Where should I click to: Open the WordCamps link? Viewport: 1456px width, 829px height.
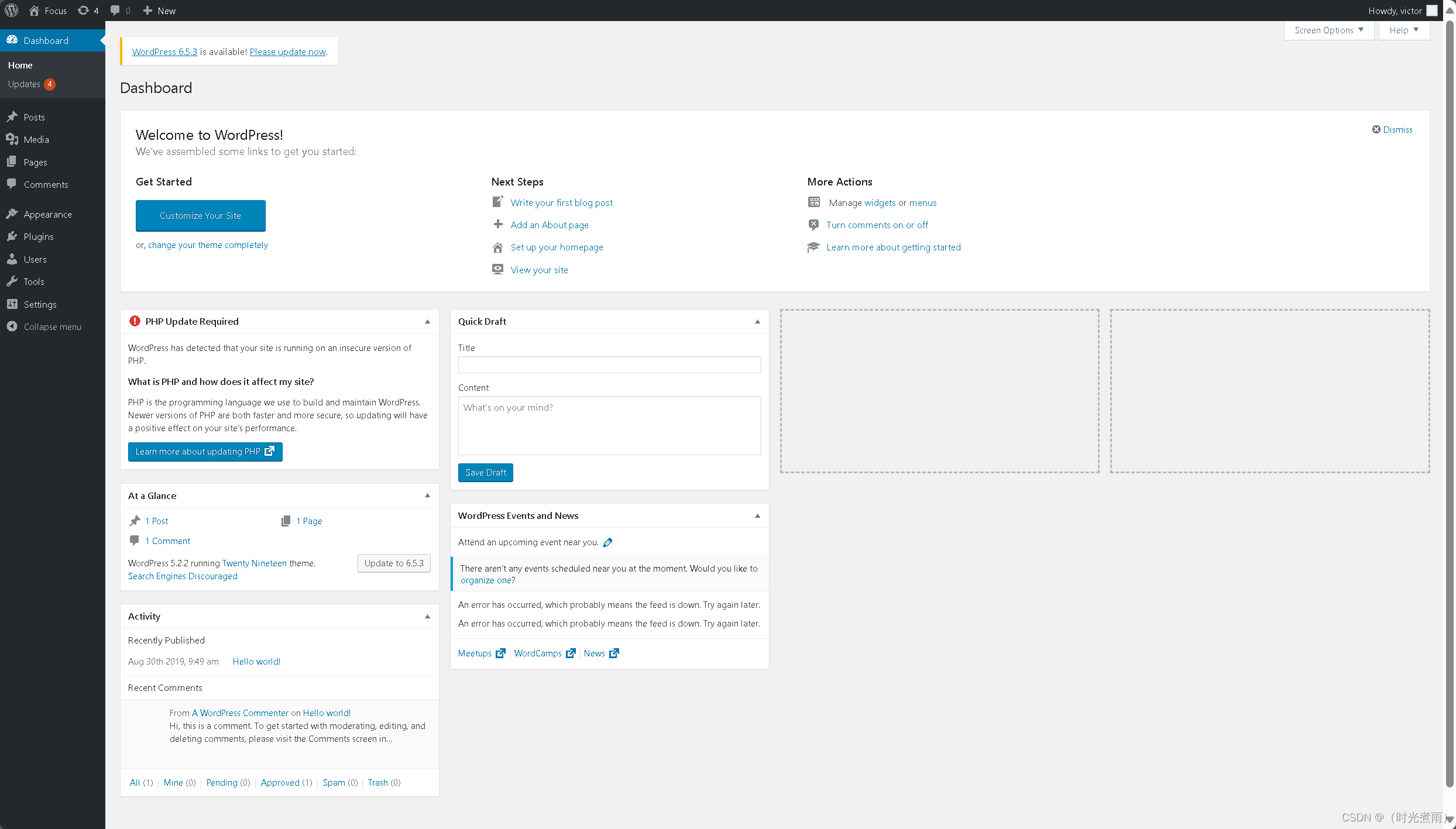point(538,653)
